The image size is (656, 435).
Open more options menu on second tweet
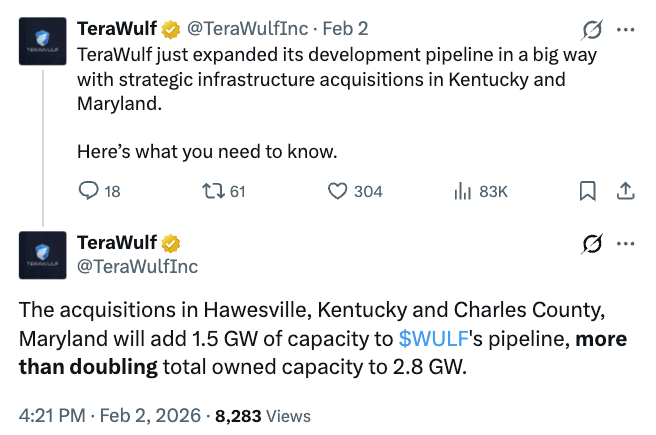(626, 244)
